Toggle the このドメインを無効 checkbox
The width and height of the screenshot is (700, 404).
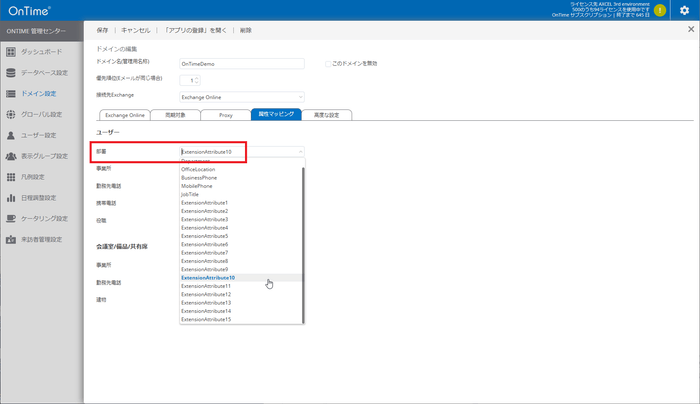coord(327,63)
